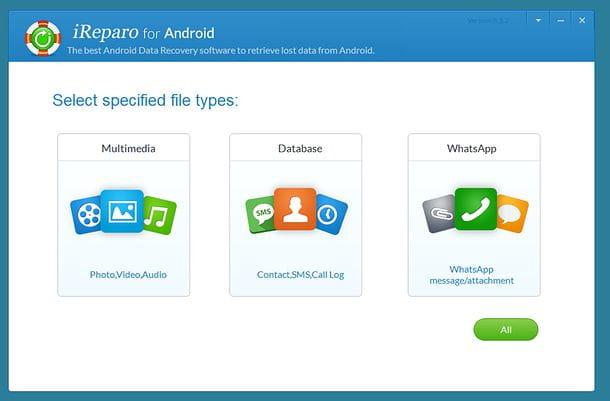Click the version number in title bar
This screenshot has height=401, width=610.
(x=488, y=20)
